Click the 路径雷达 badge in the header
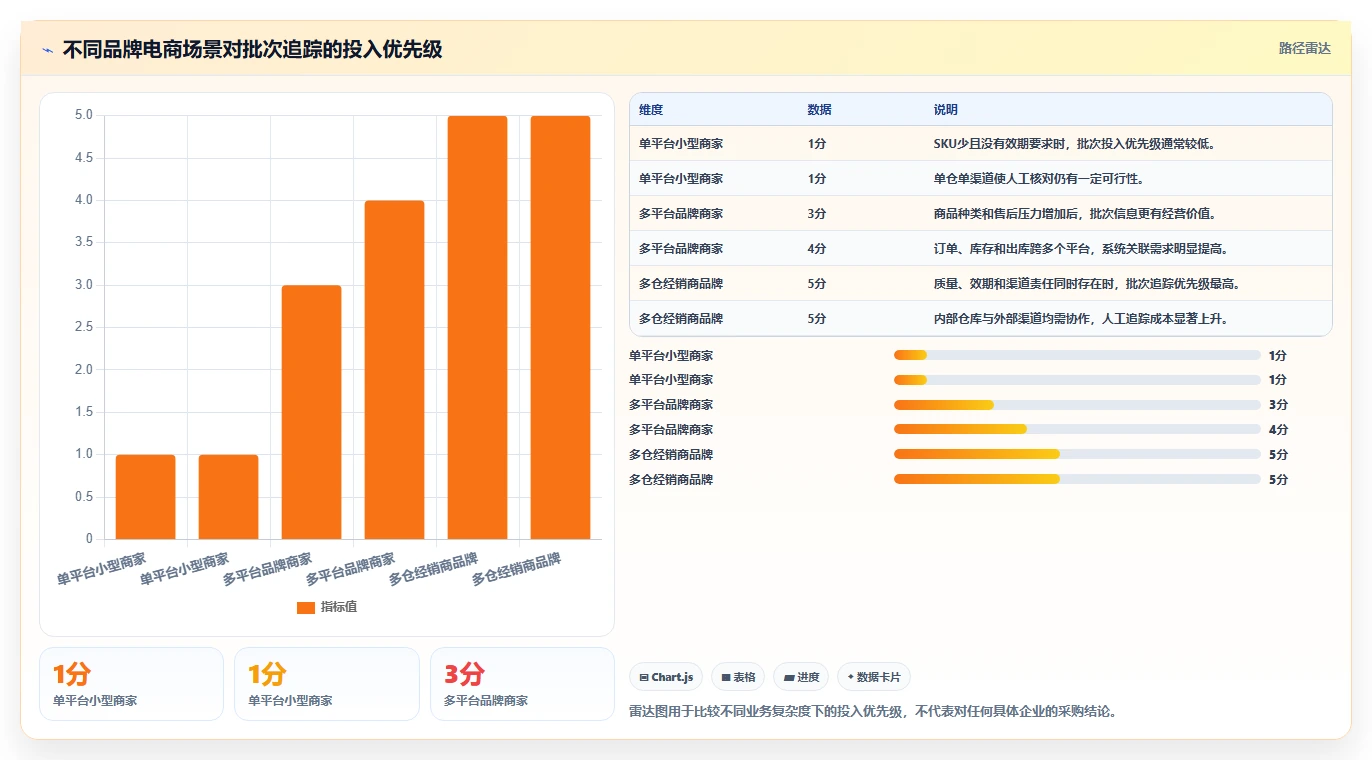The height and width of the screenshot is (760, 1372). pos(1305,48)
